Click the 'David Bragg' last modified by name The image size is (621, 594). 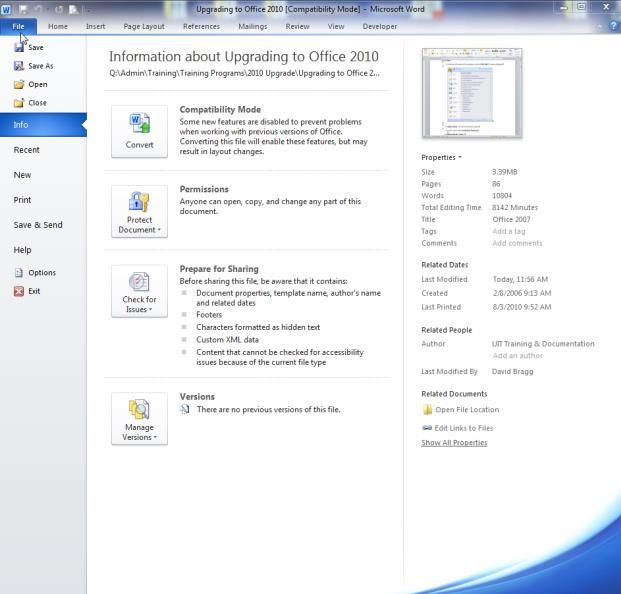(512, 371)
